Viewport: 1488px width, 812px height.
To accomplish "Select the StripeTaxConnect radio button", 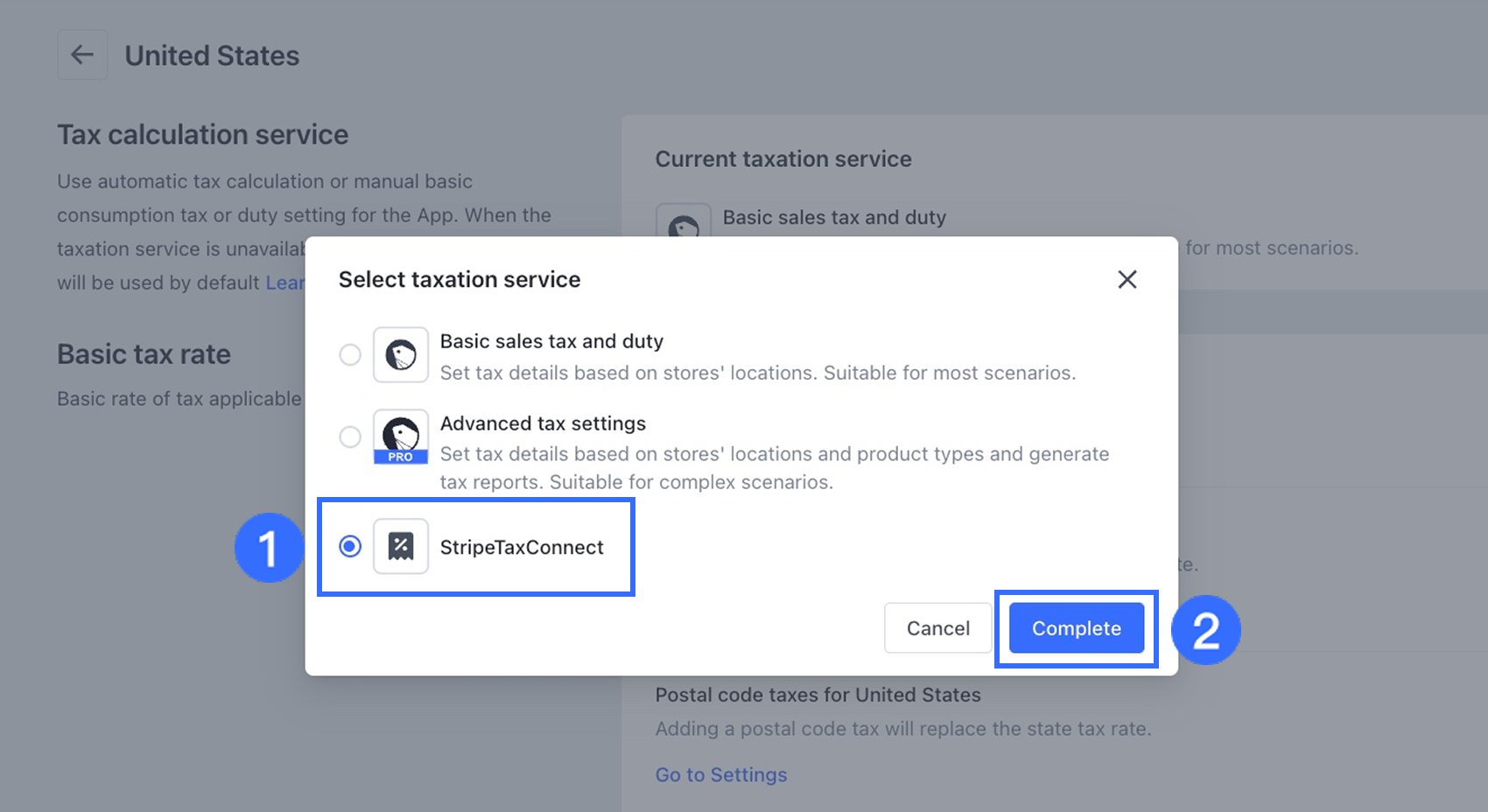I will pyautogui.click(x=350, y=547).
